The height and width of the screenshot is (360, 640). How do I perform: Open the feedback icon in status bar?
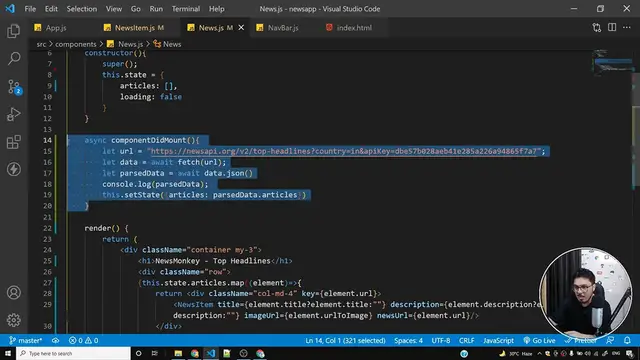[610, 340]
